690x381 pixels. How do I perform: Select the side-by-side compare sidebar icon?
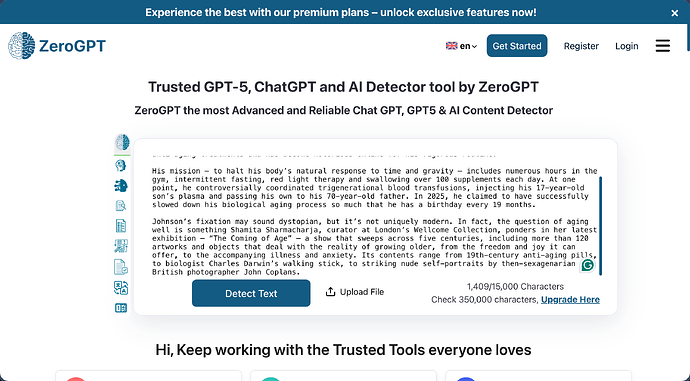point(121,308)
